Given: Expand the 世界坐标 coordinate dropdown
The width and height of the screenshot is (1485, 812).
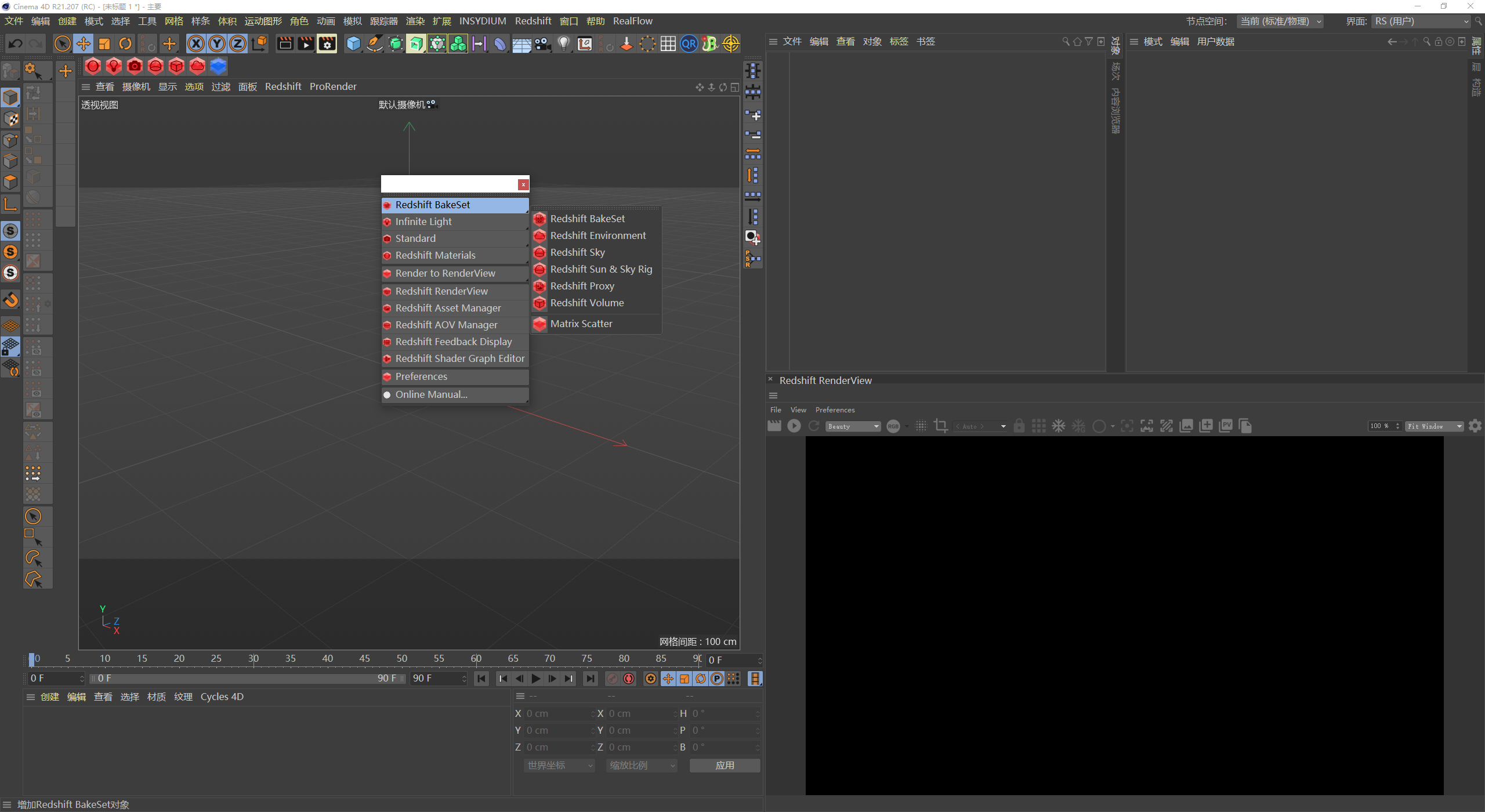Looking at the screenshot, I should (x=559, y=766).
